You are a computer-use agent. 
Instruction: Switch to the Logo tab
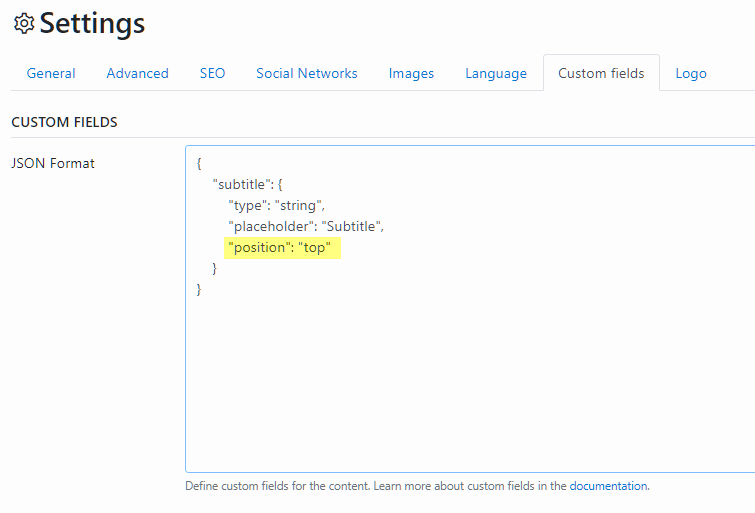click(691, 74)
